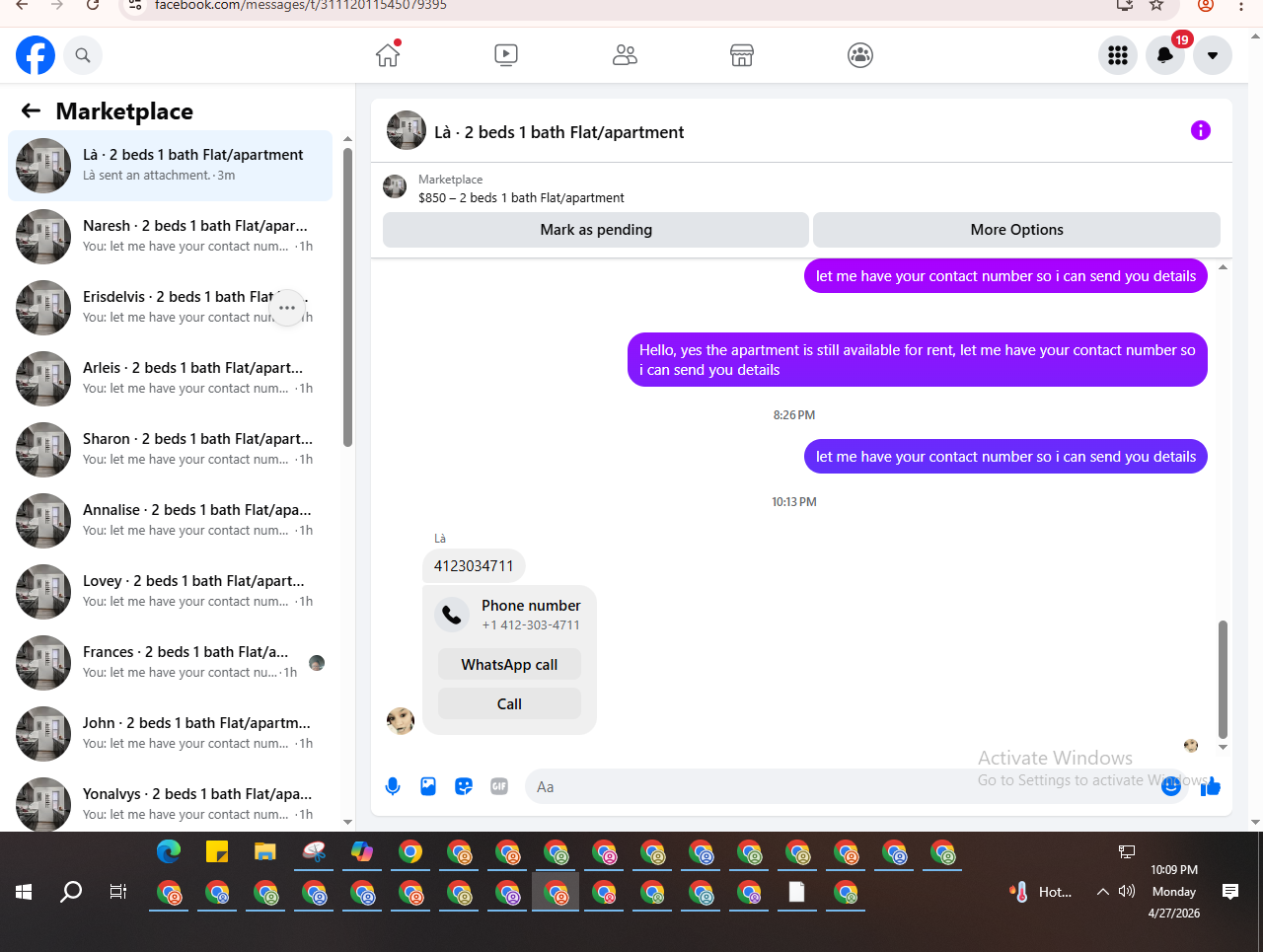Open File Explorer from taskbar
The width and height of the screenshot is (1263, 952).
coord(265,851)
